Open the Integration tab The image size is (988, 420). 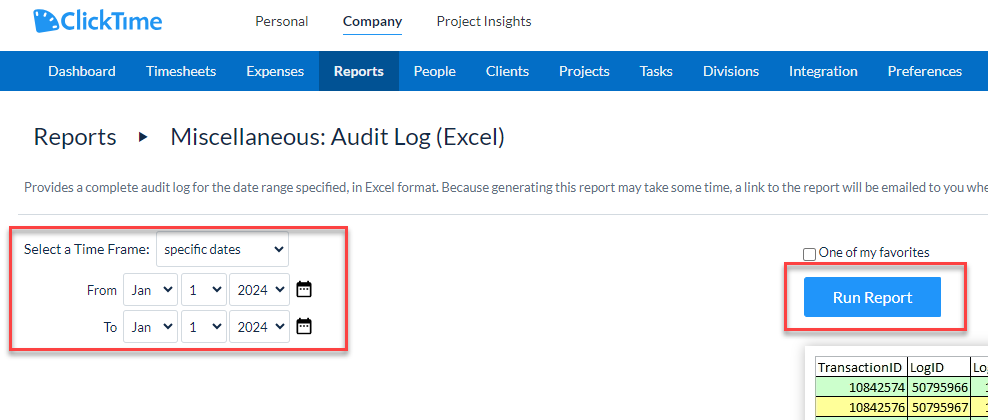click(x=823, y=71)
